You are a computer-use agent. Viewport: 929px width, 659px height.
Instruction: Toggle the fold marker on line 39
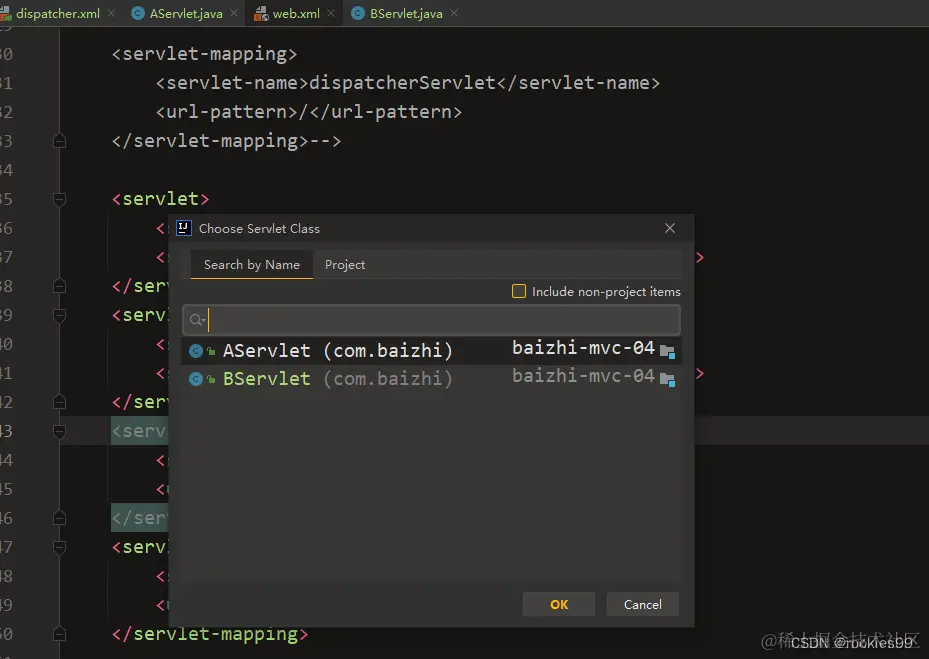(59, 315)
